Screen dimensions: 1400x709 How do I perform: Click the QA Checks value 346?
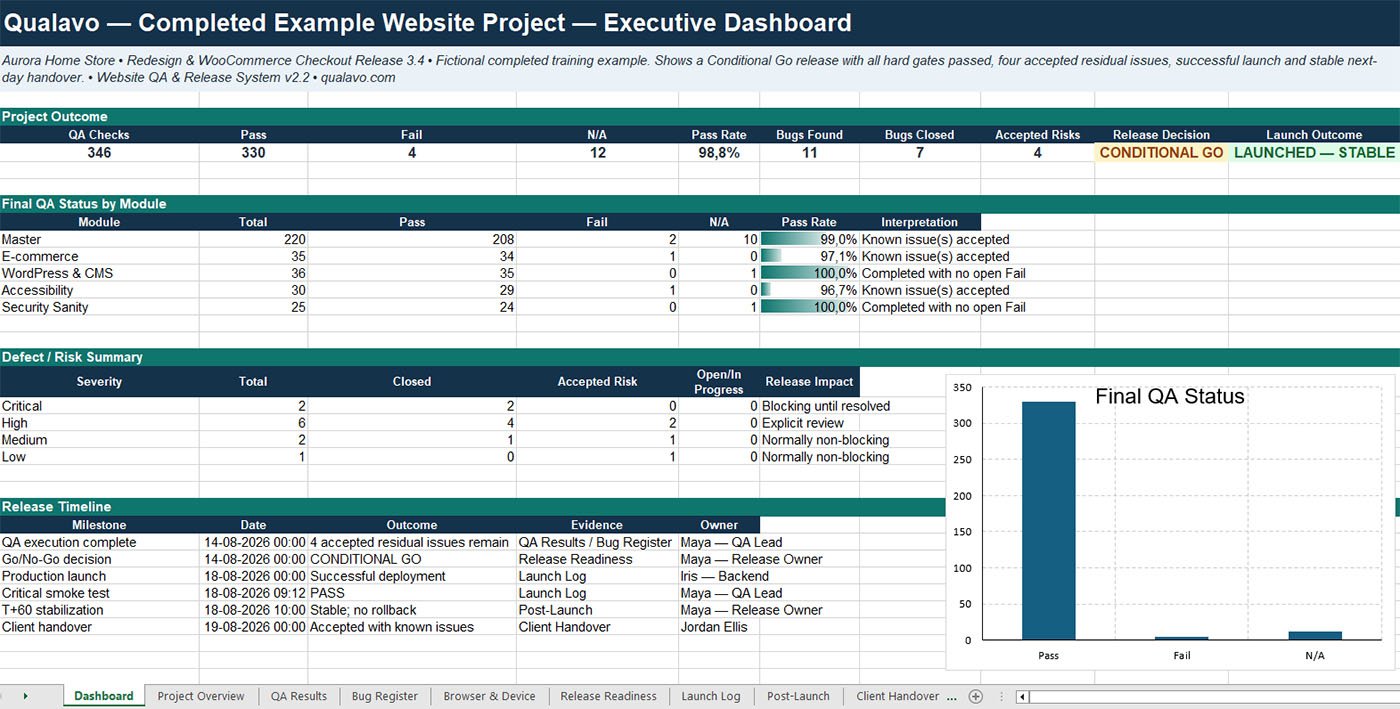(99, 153)
